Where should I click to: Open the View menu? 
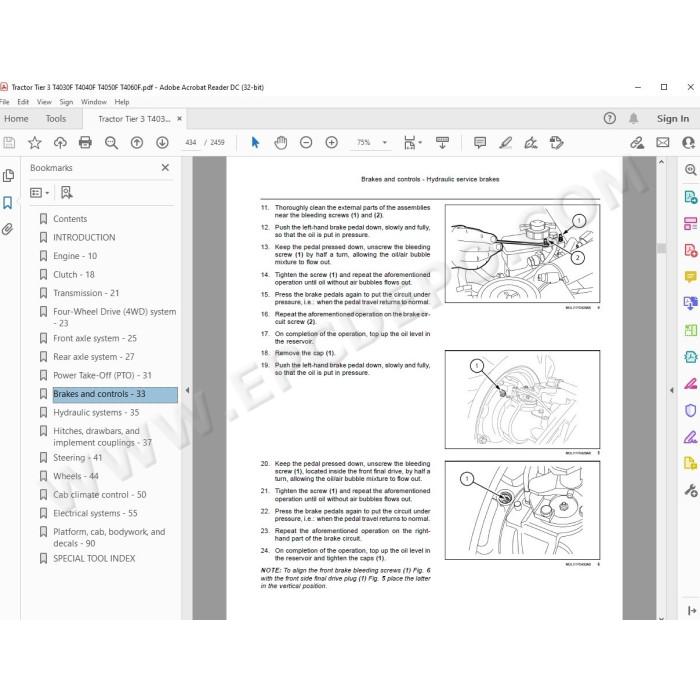(44, 102)
